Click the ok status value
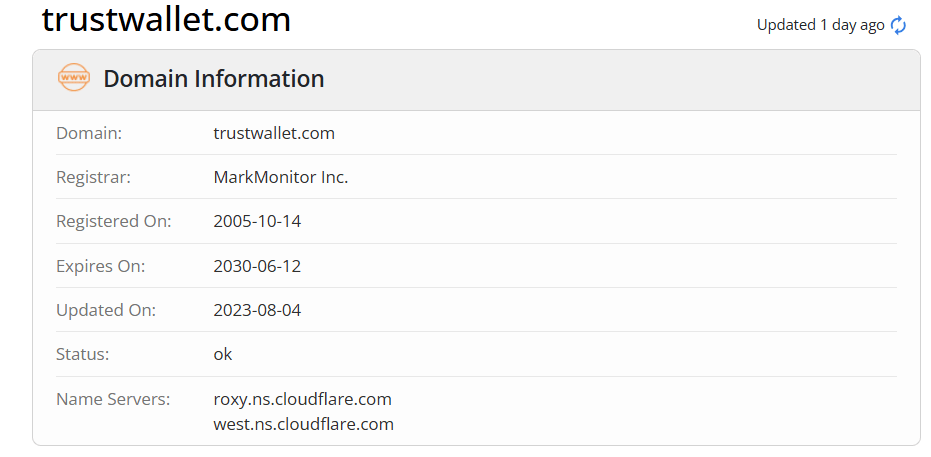 (x=223, y=354)
